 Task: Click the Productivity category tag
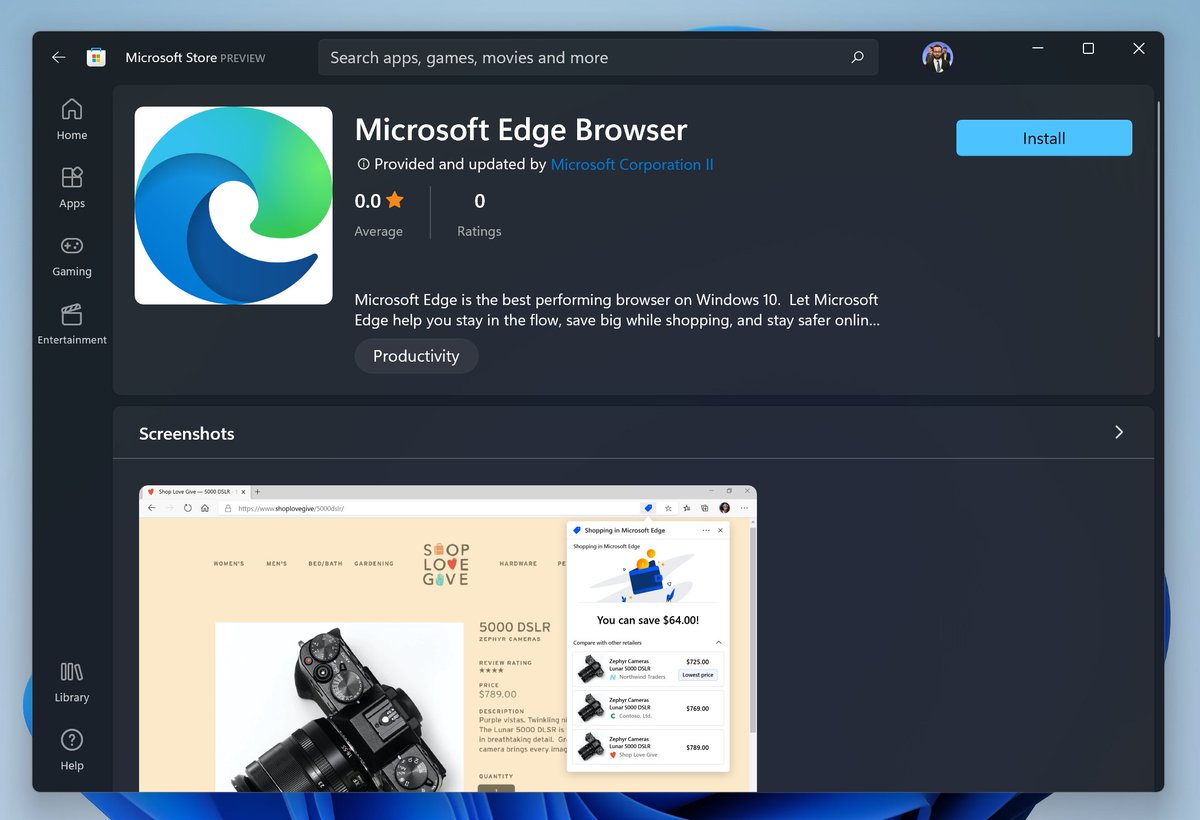point(416,356)
